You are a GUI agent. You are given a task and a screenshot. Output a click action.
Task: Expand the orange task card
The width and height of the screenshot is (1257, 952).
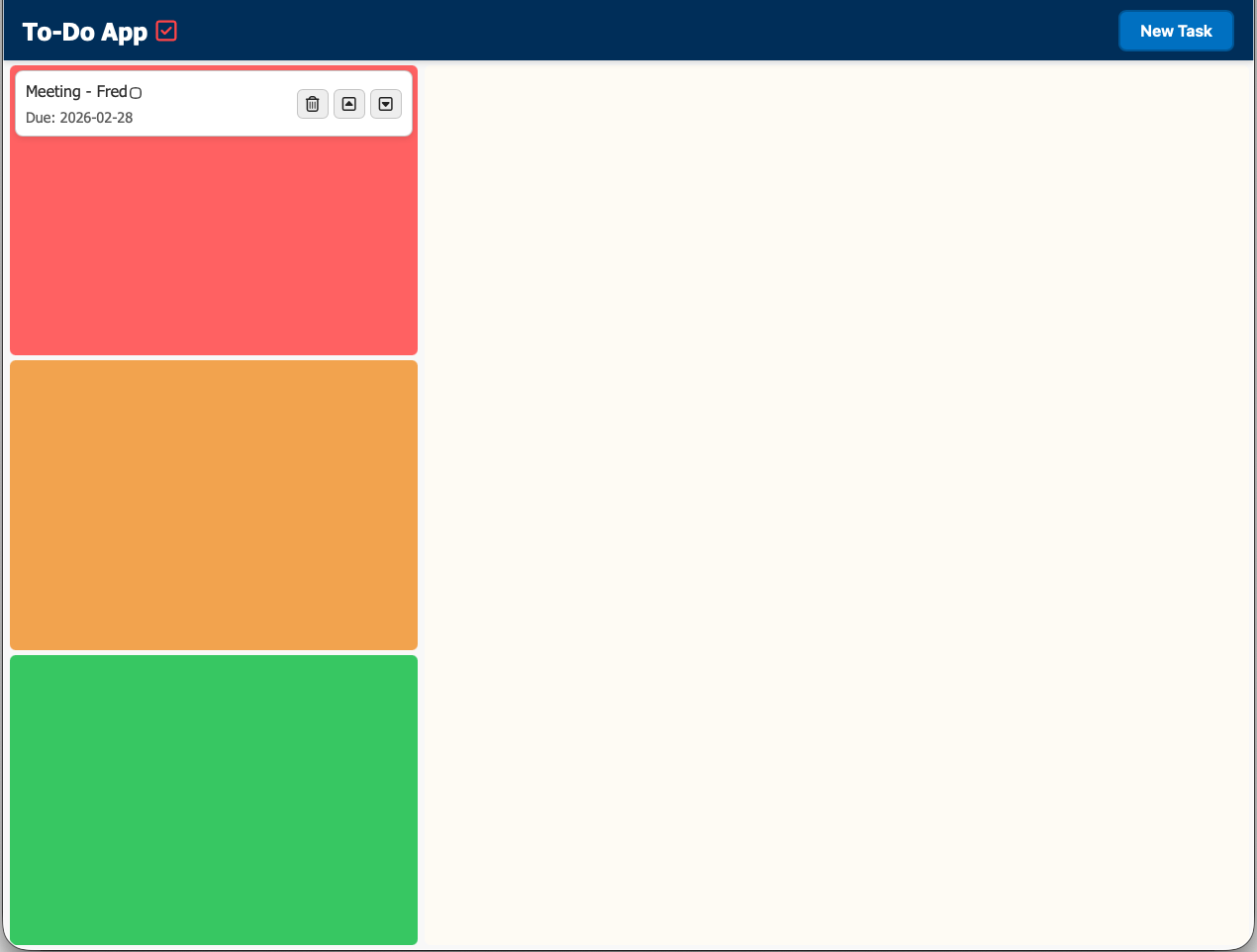click(x=214, y=505)
